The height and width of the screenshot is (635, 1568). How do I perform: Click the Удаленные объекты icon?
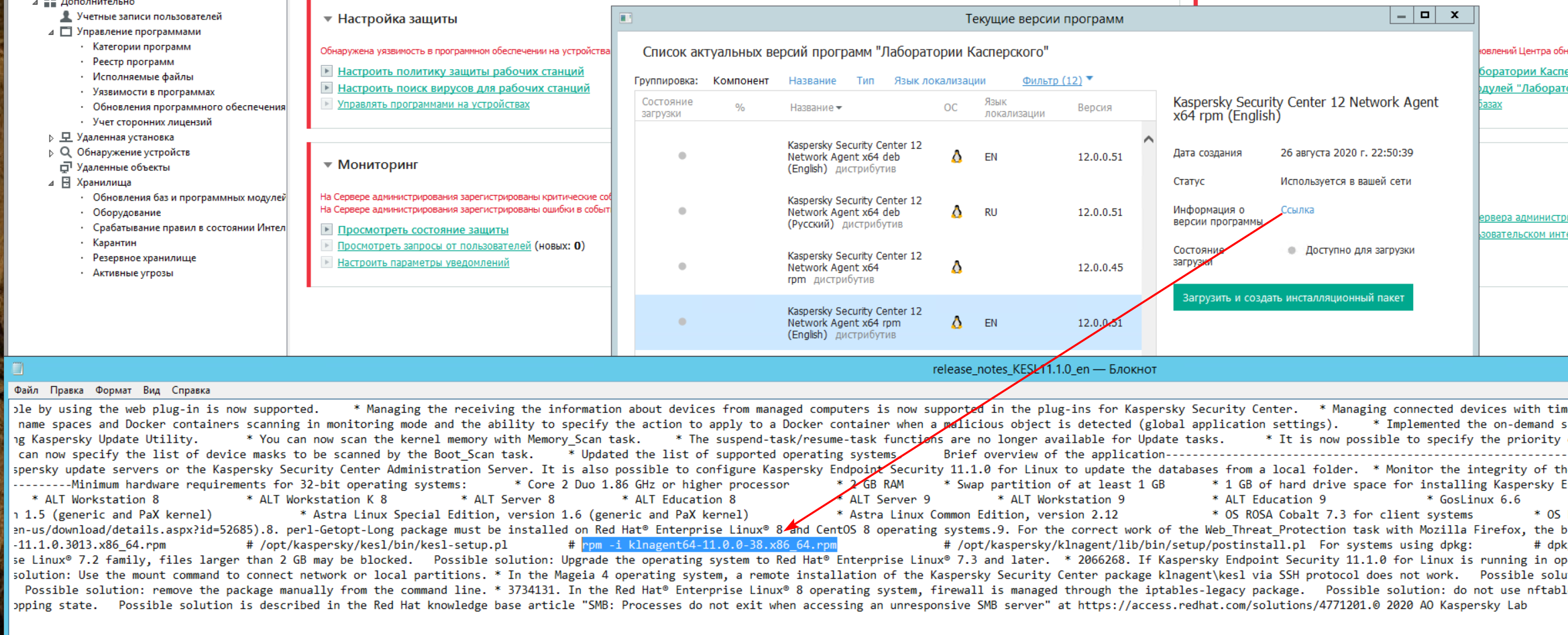[66, 167]
